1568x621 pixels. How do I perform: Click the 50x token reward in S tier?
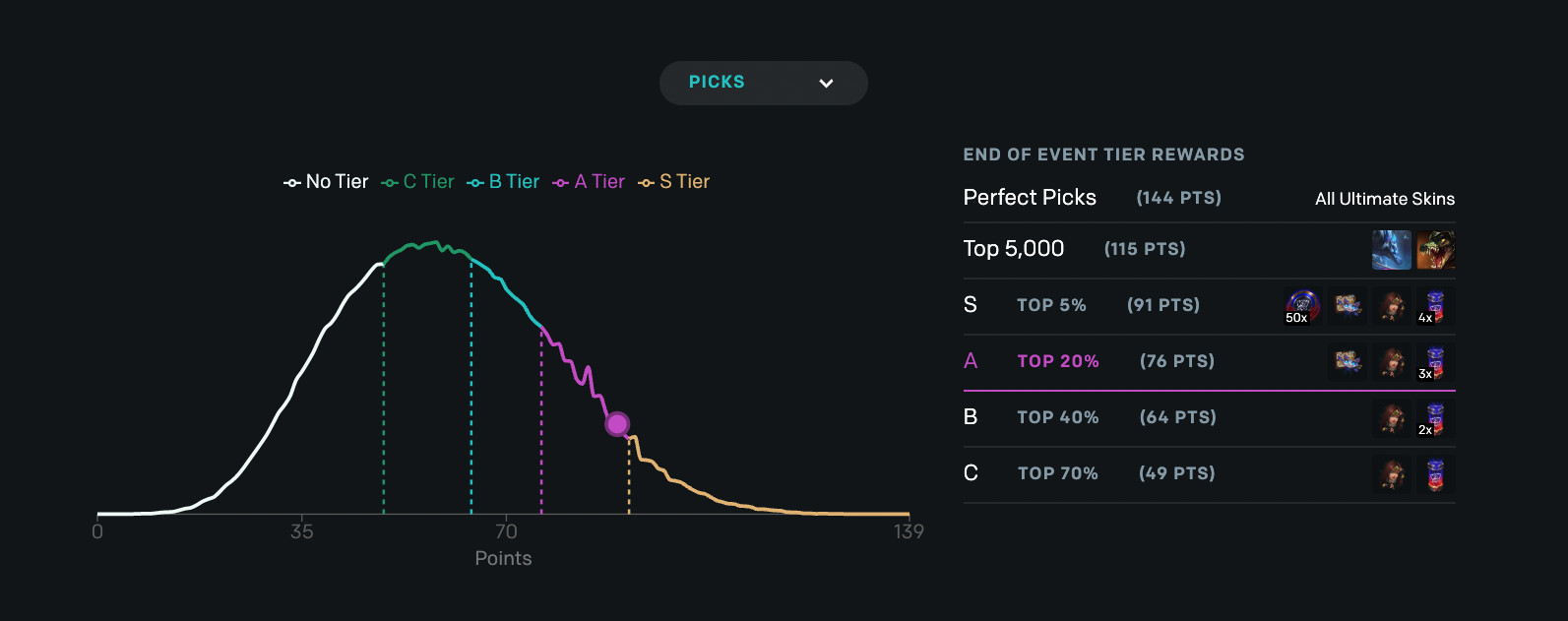tap(1302, 306)
